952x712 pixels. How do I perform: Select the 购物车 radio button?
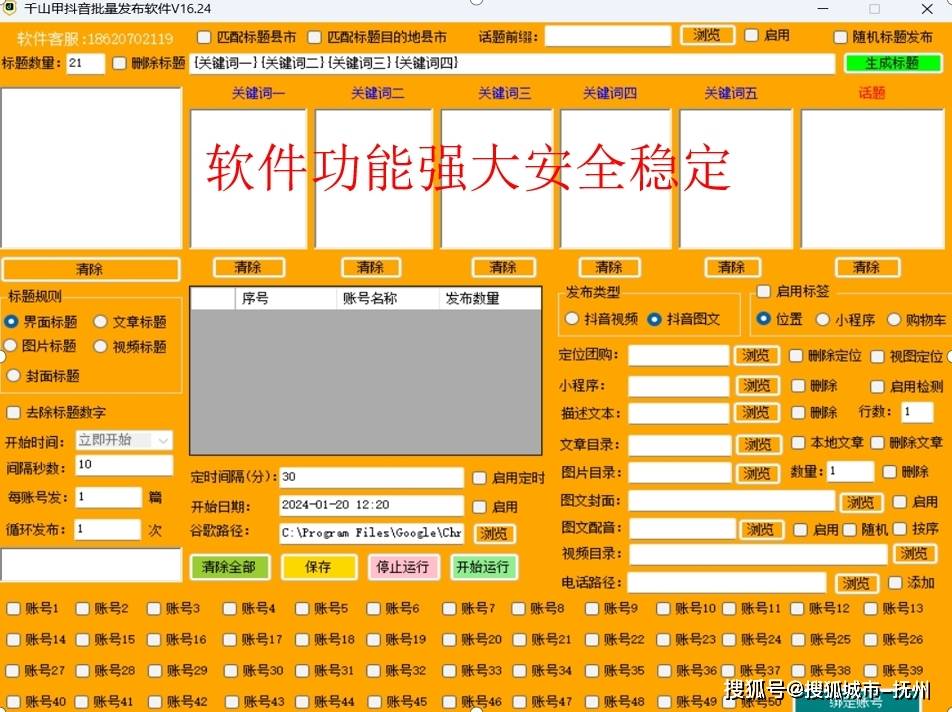(894, 319)
